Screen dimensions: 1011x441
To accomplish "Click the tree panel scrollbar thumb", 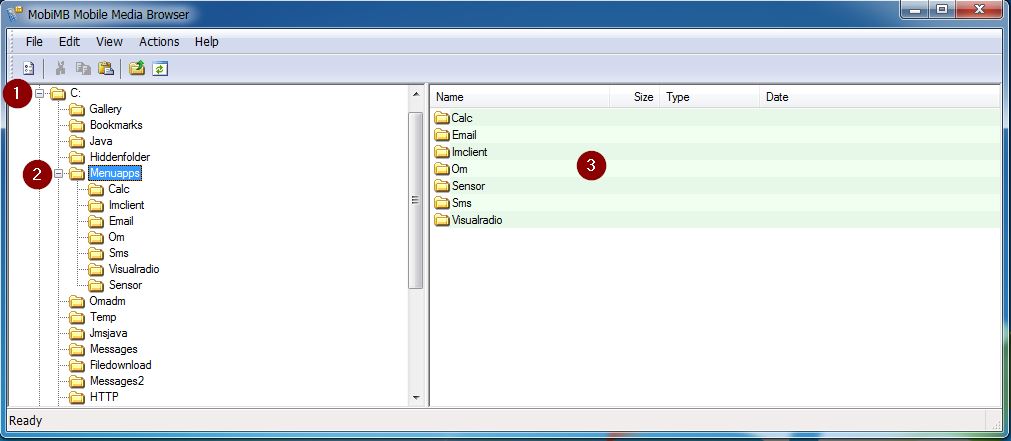I will [416, 201].
